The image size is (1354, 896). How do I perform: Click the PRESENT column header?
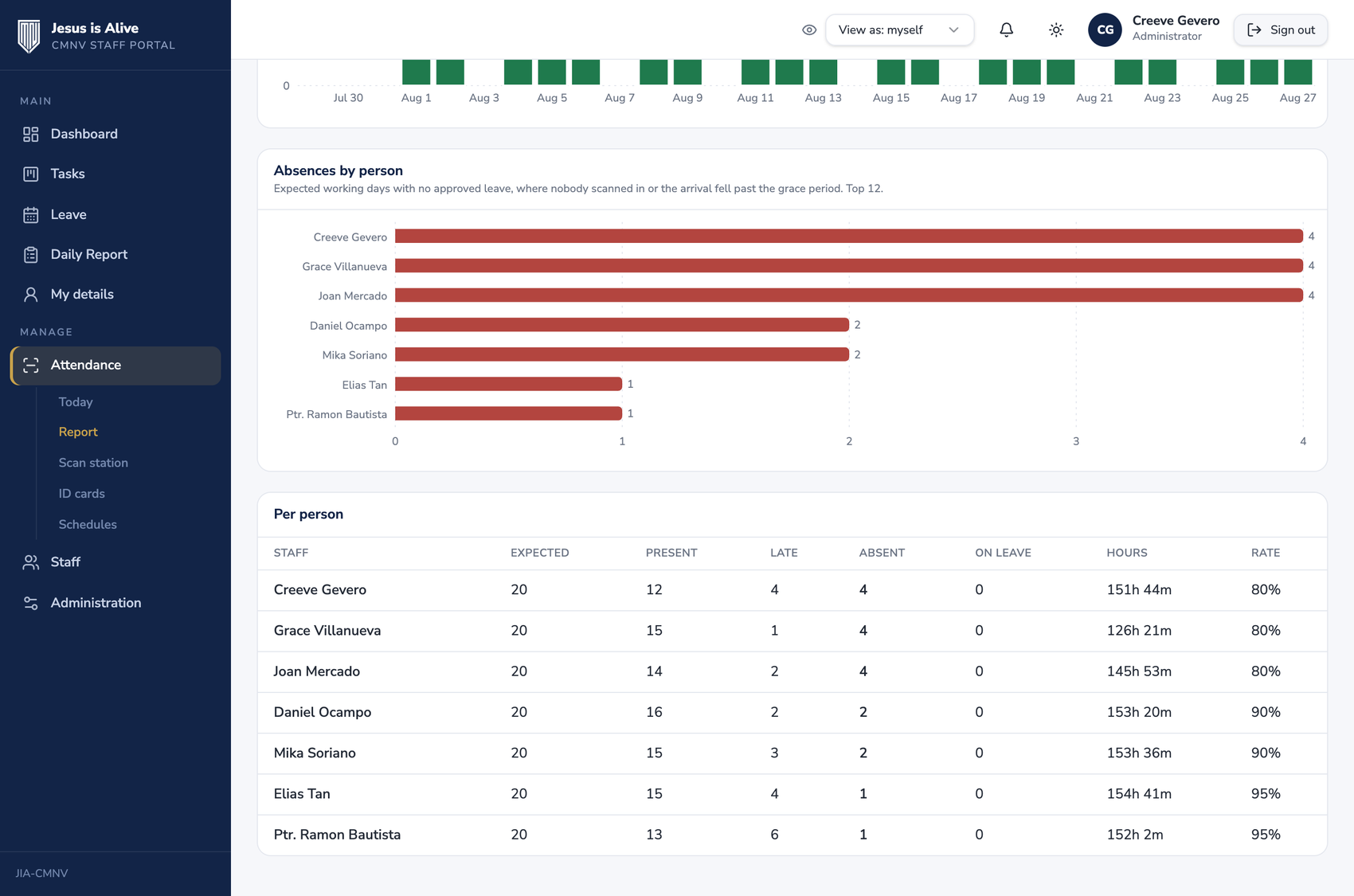(x=671, y=553)
